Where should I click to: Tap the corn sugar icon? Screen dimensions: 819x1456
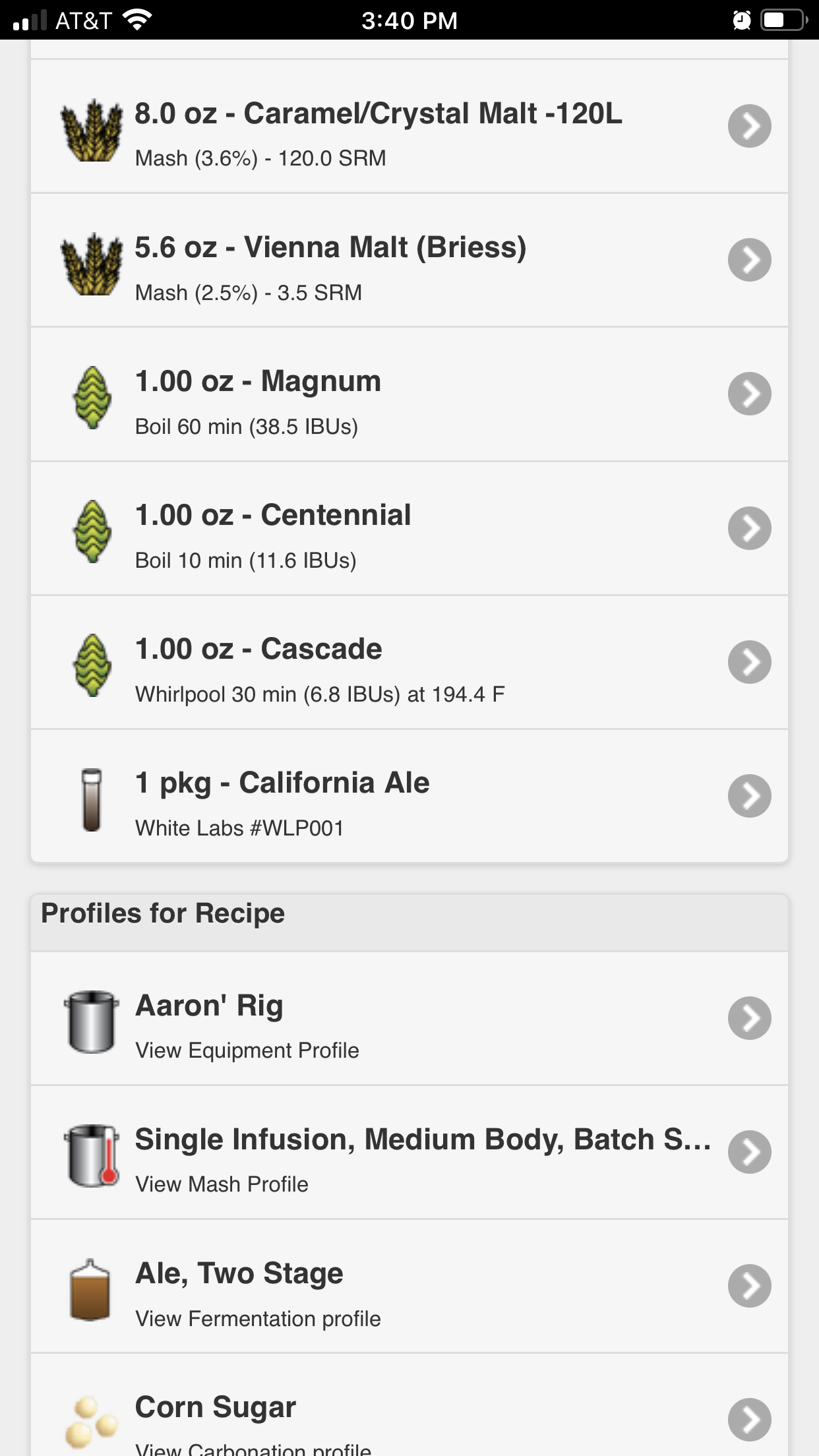tap(92, 1421)
